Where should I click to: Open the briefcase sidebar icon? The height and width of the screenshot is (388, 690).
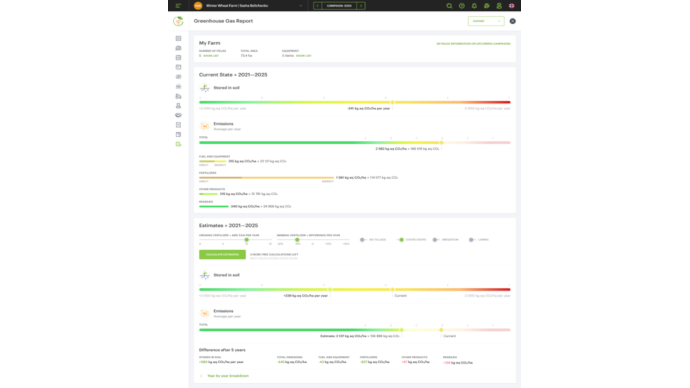pos(178,48)
